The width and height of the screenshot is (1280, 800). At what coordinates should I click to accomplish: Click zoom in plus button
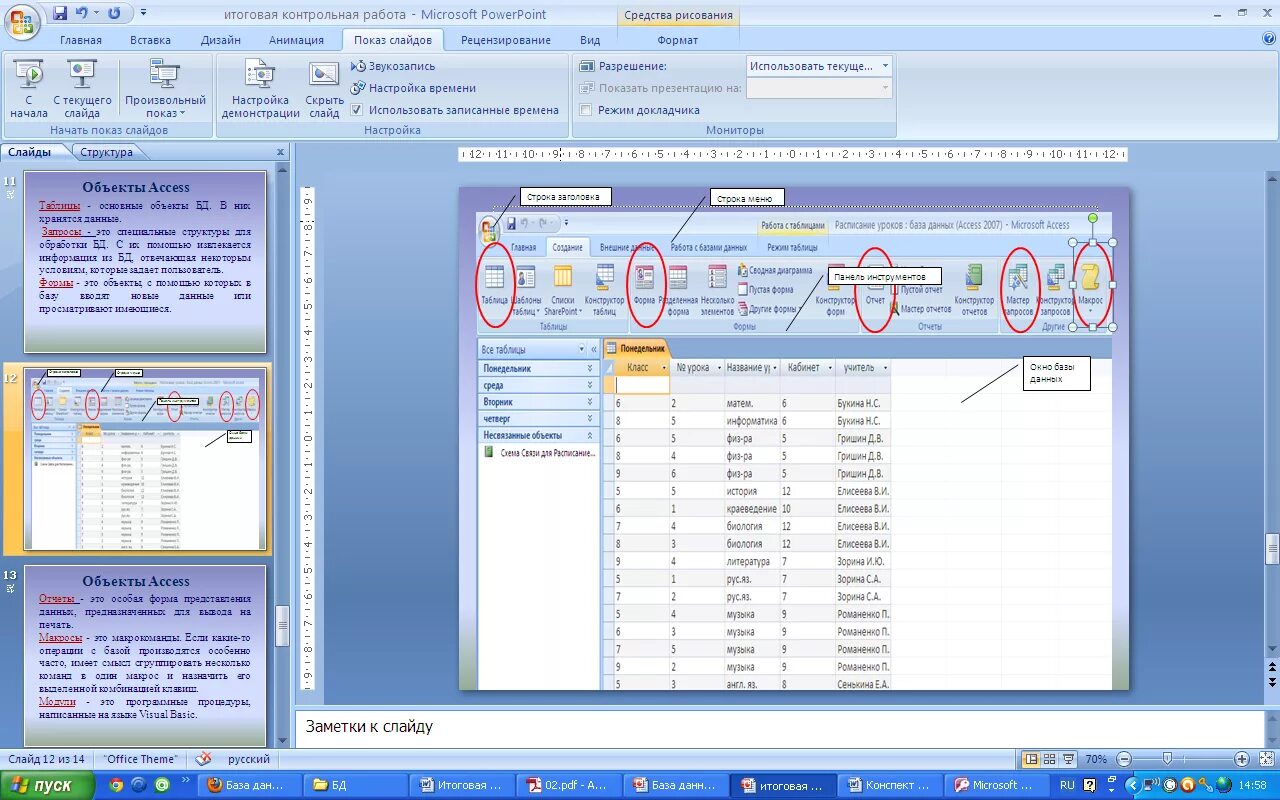[1241, 759]
